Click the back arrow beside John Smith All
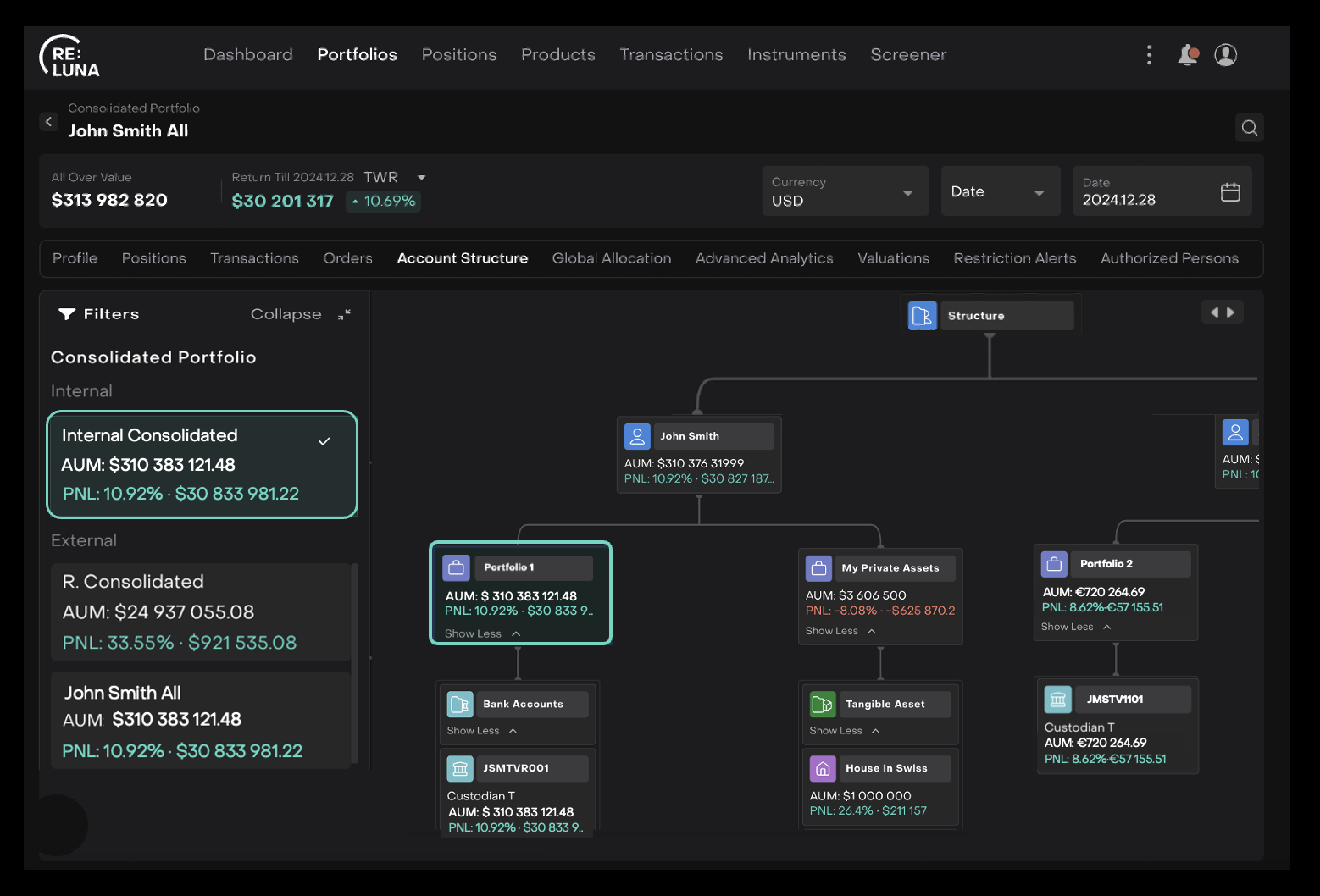This screenshot has width=1320, height=896. tap(49, 122)
